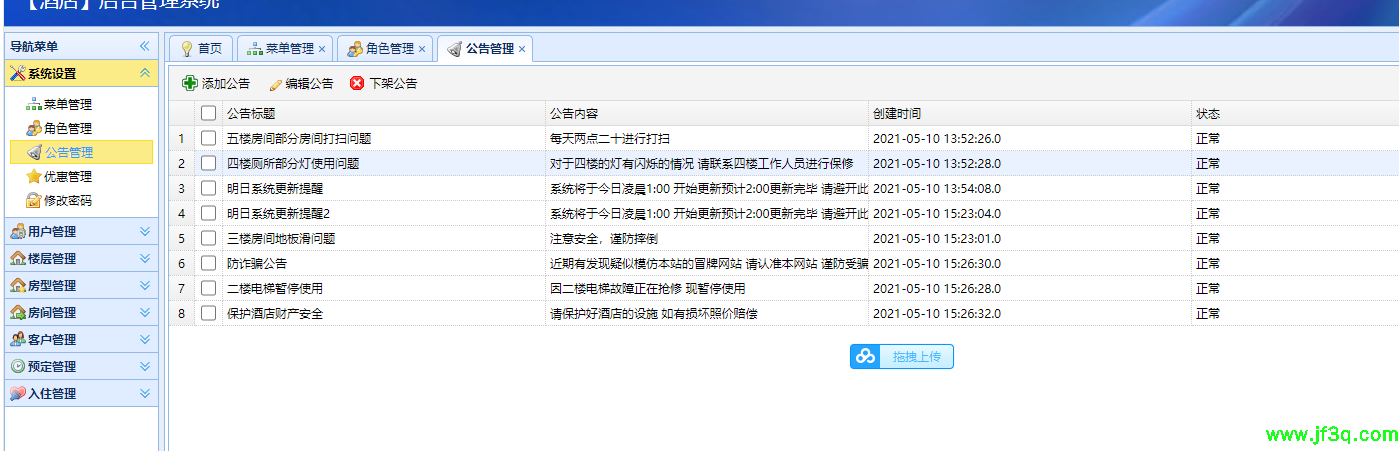Click the green plus icon for 添加公告

tap(190, 83)
